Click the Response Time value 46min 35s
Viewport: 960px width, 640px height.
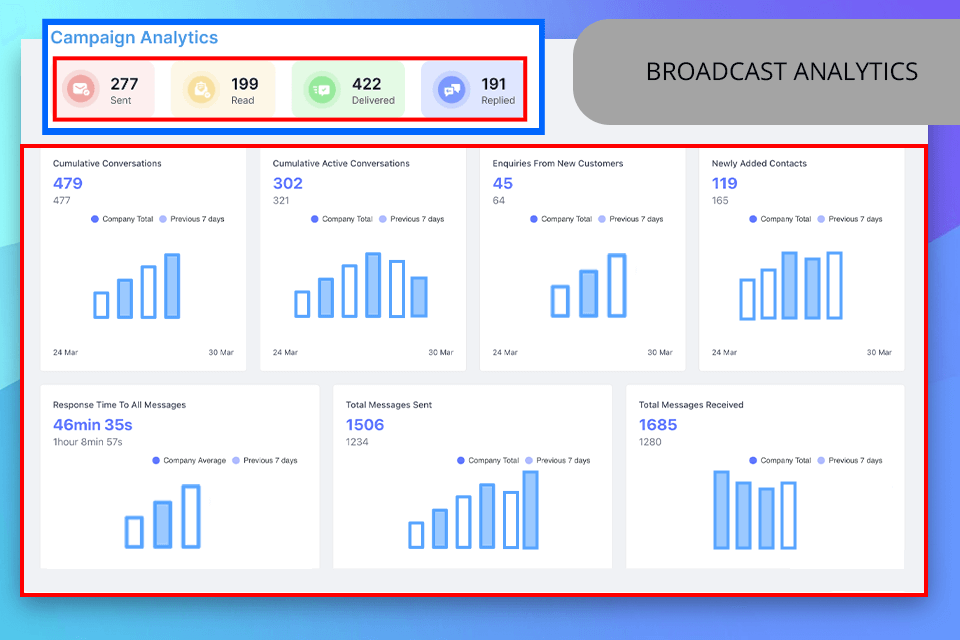coord(92,424)
